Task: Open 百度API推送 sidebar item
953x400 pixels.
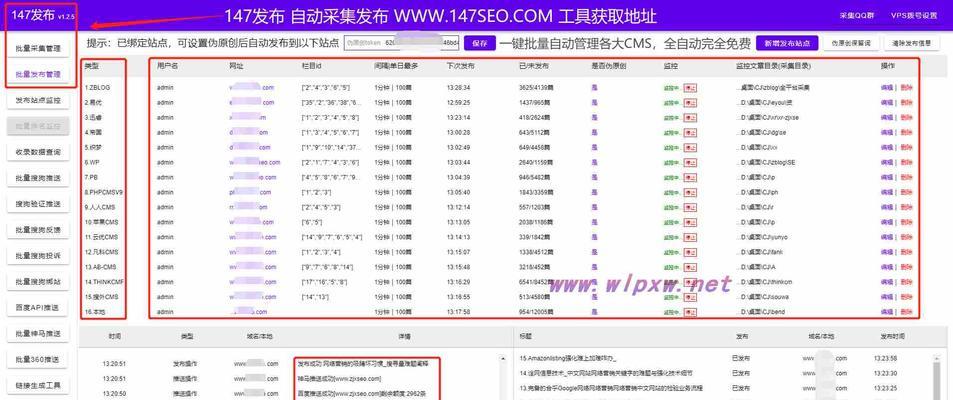Action: point(38,308)
